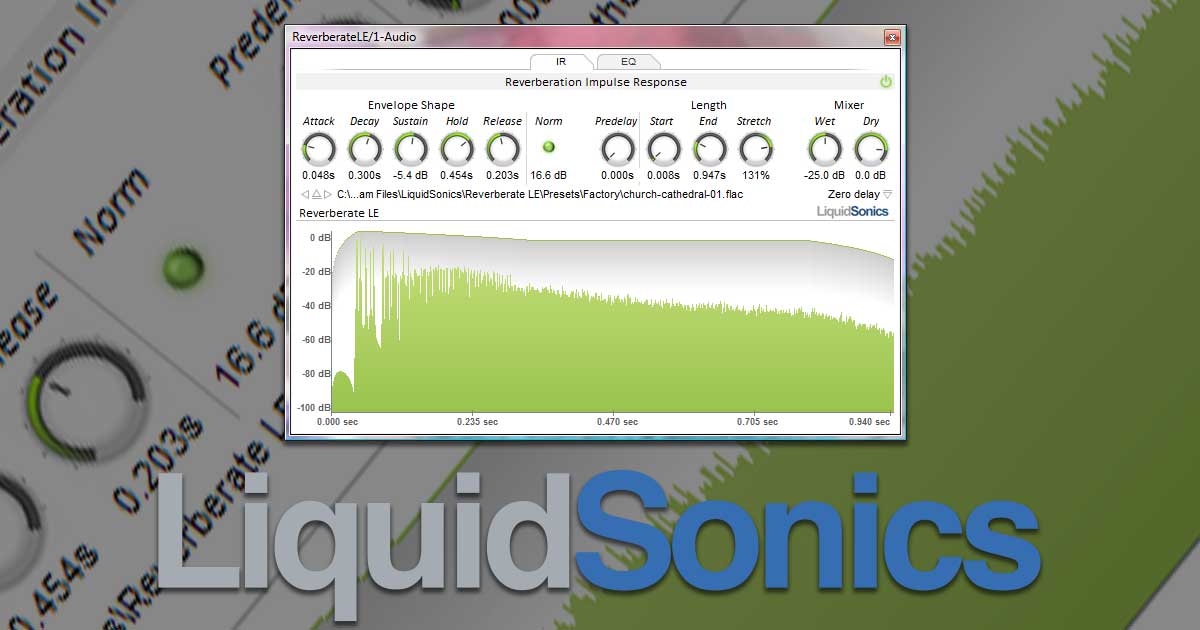Click the Sustain knob
Viewport: 1200px width, 630px height.
tap(411, 150)
